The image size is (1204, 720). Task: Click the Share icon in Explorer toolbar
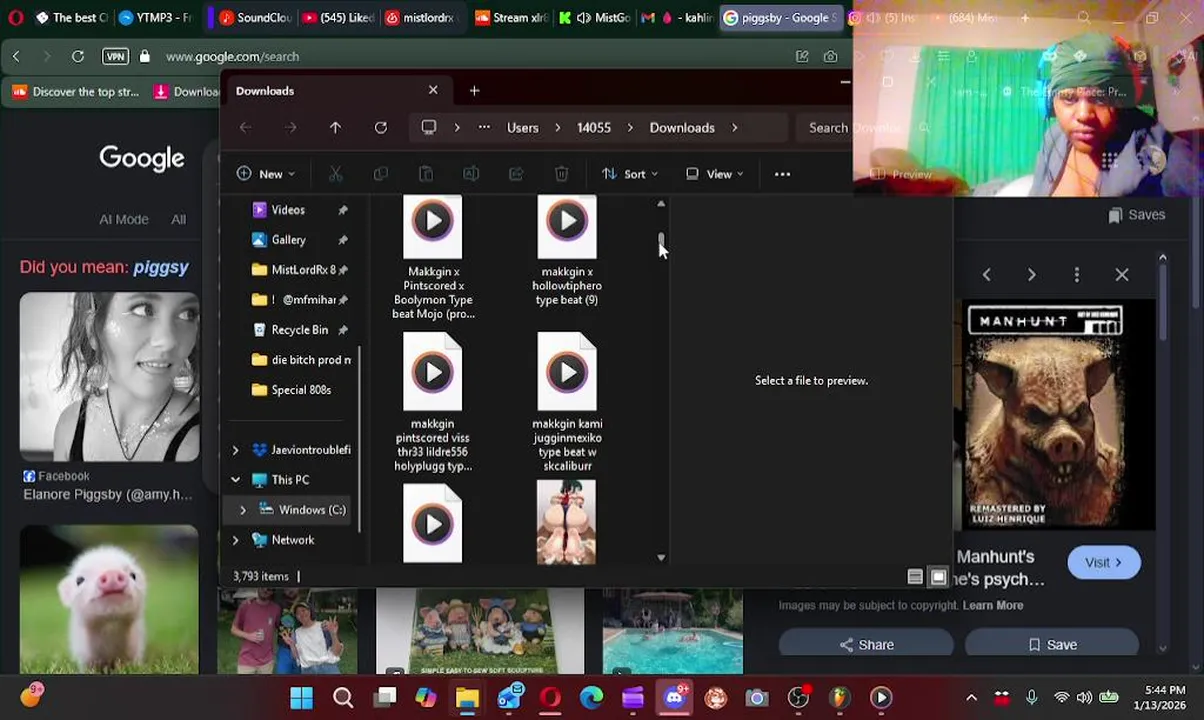pyautogui.click(x=516, y=174)
